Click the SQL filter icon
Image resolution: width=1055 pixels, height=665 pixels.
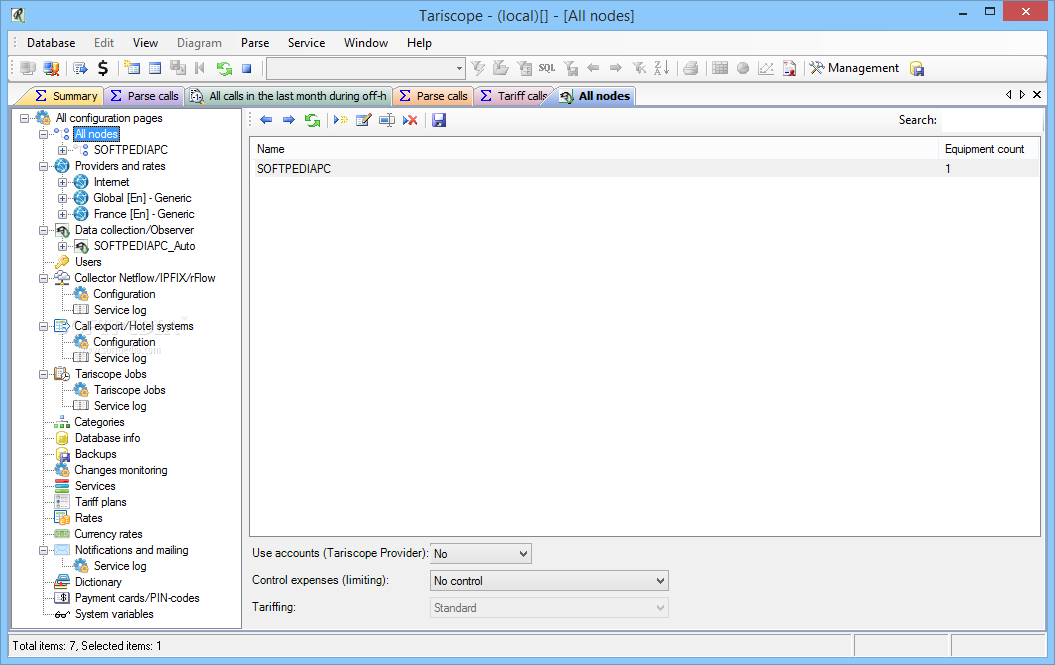pos(547,68)
